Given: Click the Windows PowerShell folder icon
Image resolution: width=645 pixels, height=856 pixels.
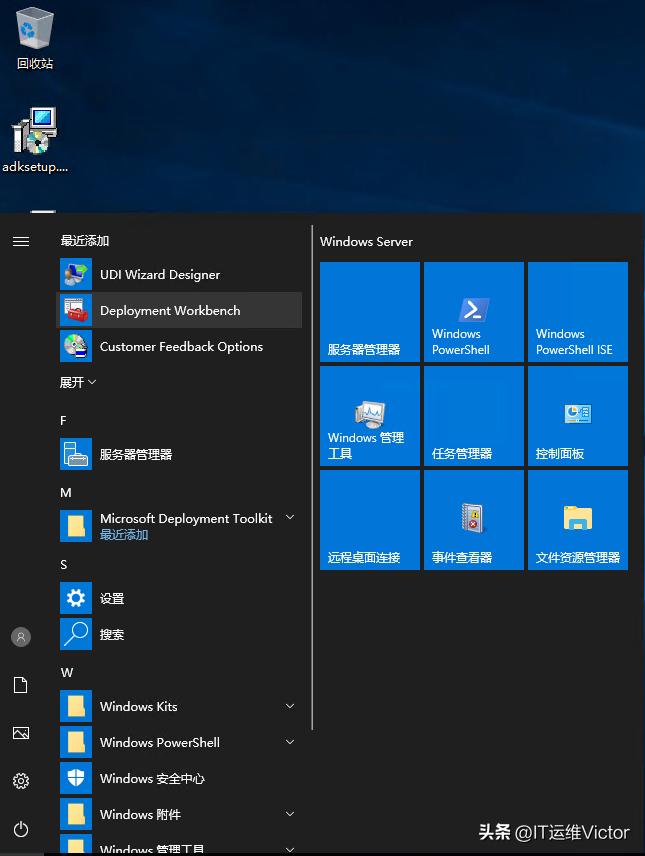Looking at the screenshot, I should 76,742.
